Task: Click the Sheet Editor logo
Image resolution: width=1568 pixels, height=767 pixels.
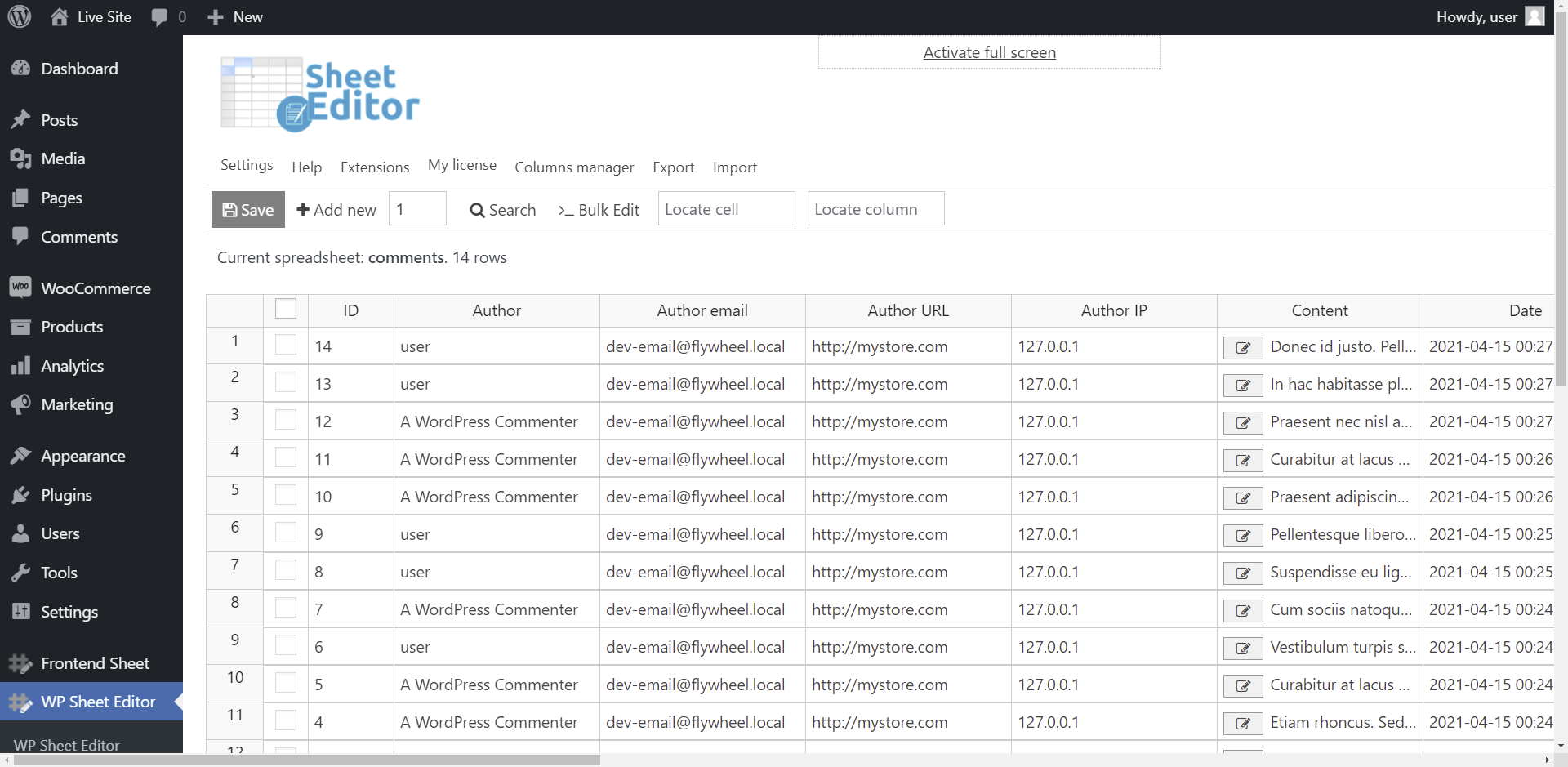Action: point(319,94)
